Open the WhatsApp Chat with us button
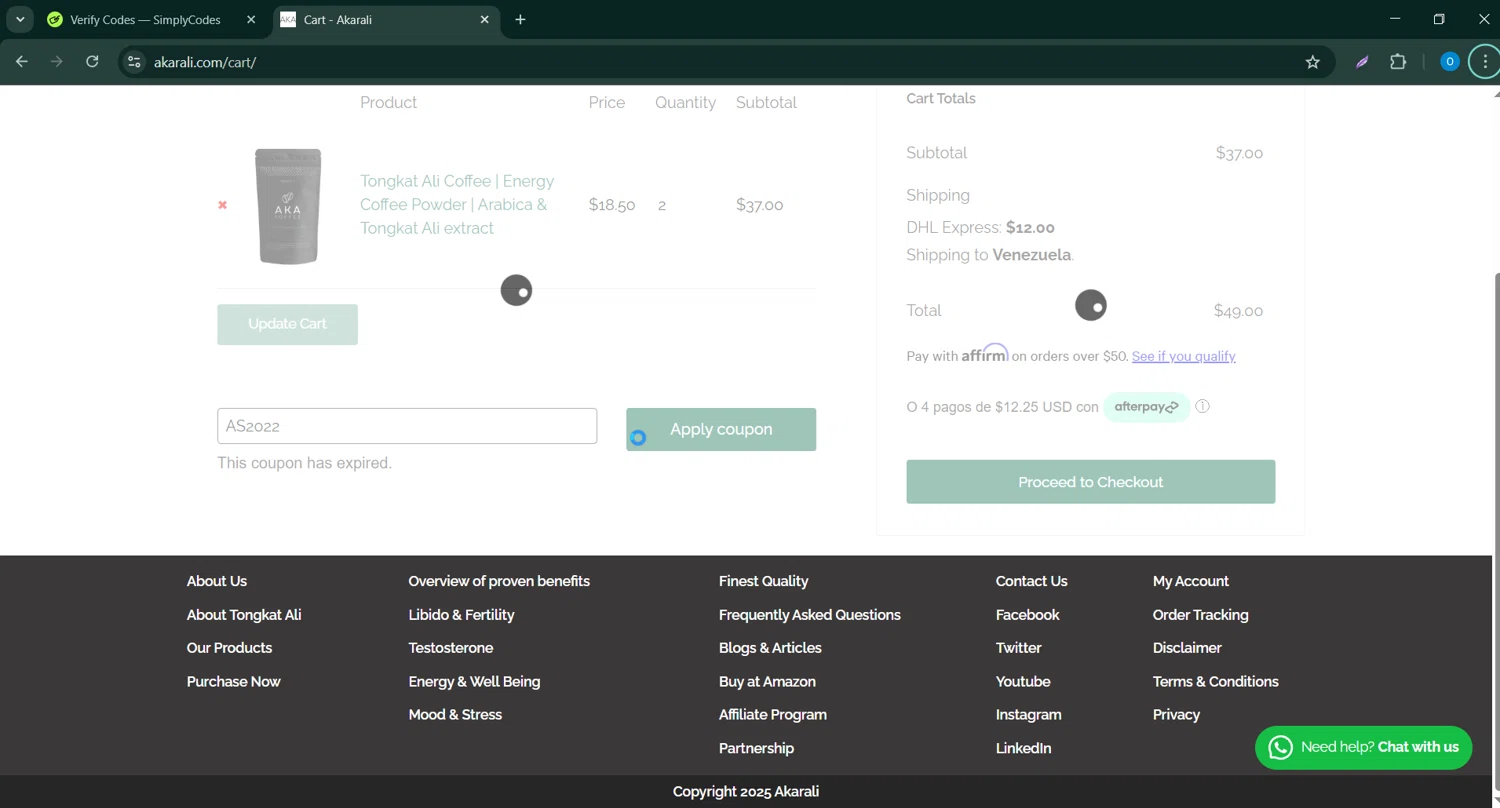The image size is (1500, 808). (1363, 747)
